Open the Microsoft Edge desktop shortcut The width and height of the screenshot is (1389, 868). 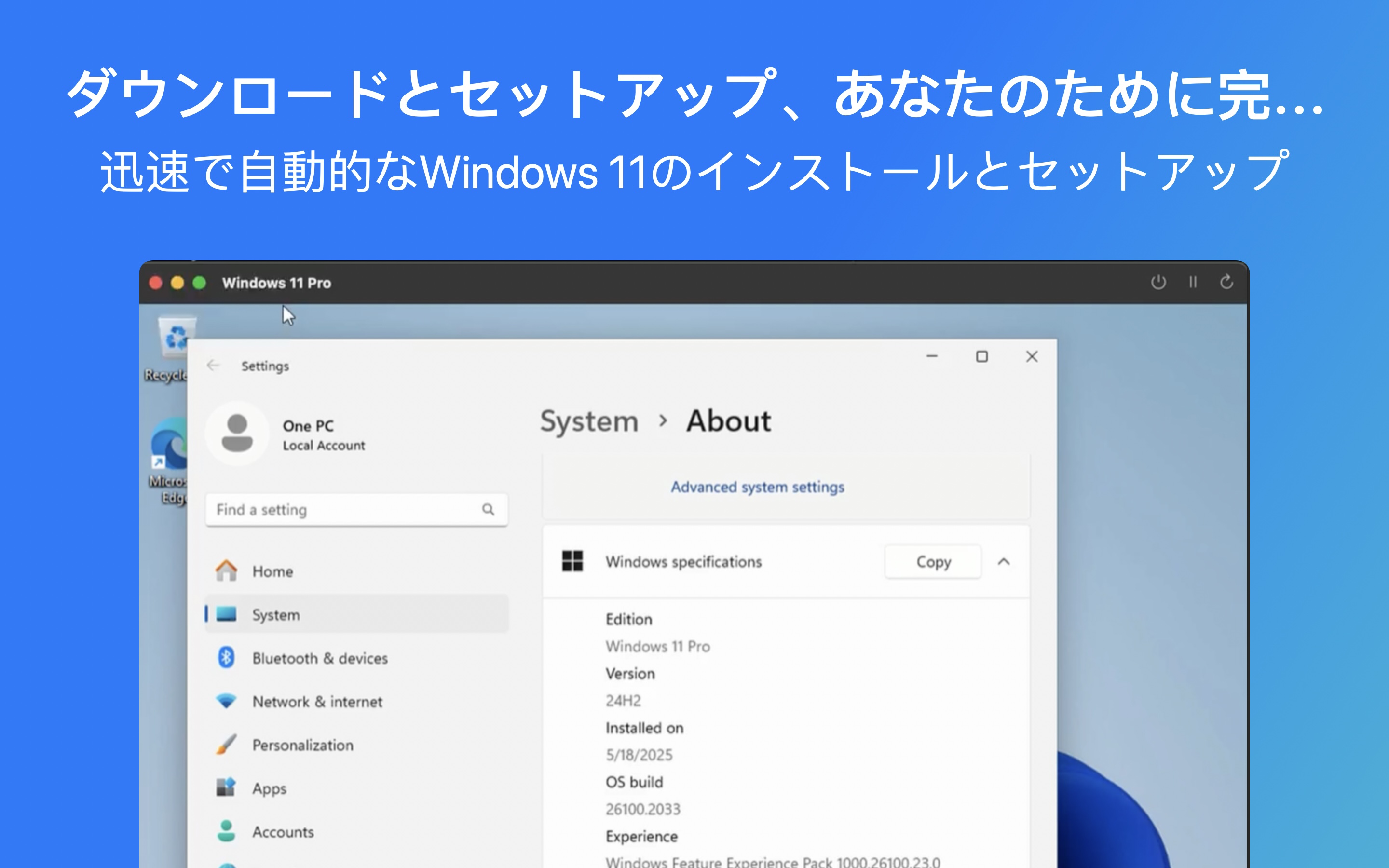169,461
